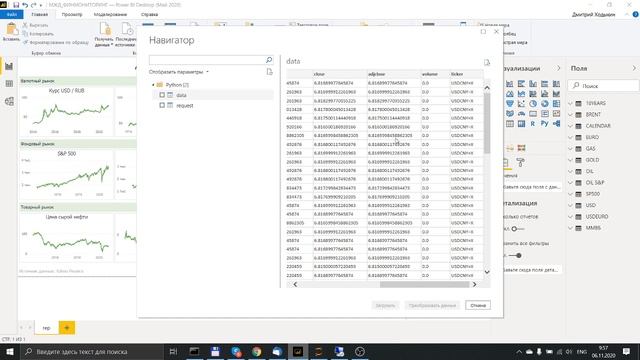Save the file from quick access toolbar
Image resolution: width=640 pixels, height=360 pixels.
coord(16,5)
